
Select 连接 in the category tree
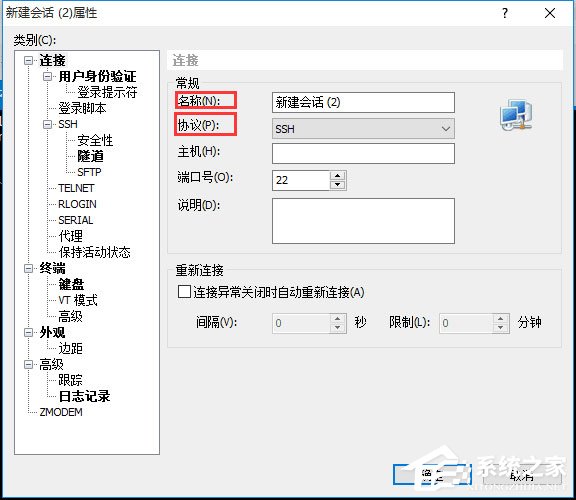(53, 61)
